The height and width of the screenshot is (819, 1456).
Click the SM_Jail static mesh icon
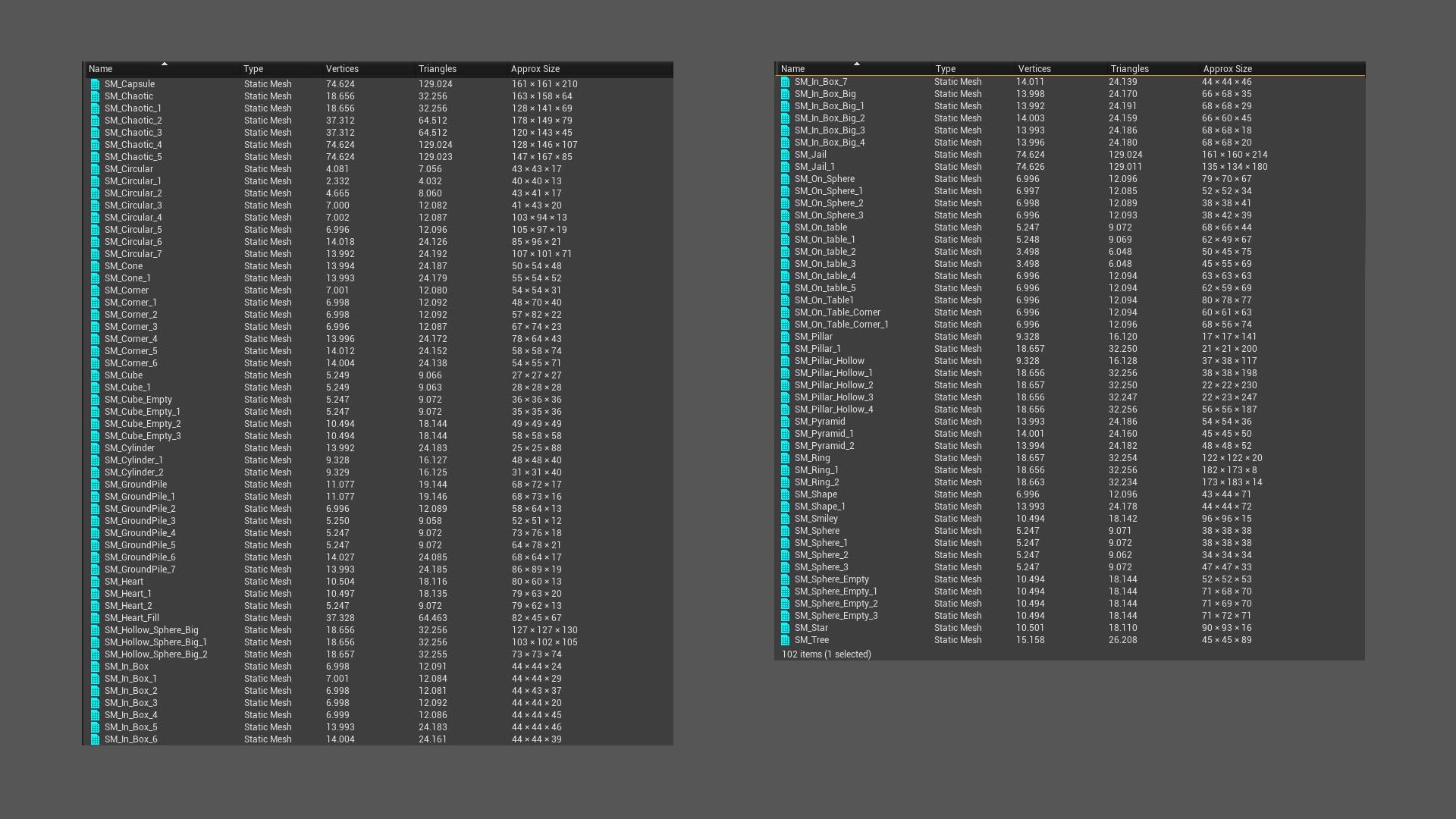click(x=786, y=154)
